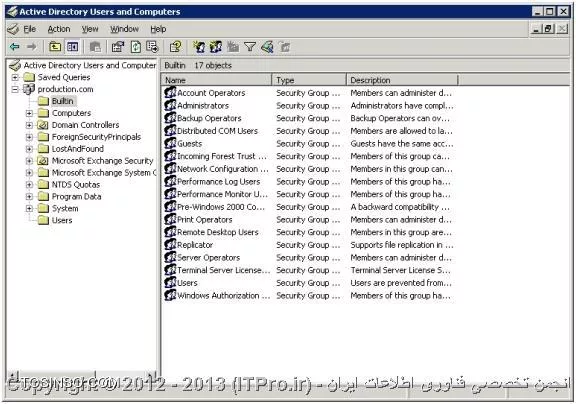Select Windows Authorization group row
The width and height of the screenshot is (576, 404).
point(223,296)
